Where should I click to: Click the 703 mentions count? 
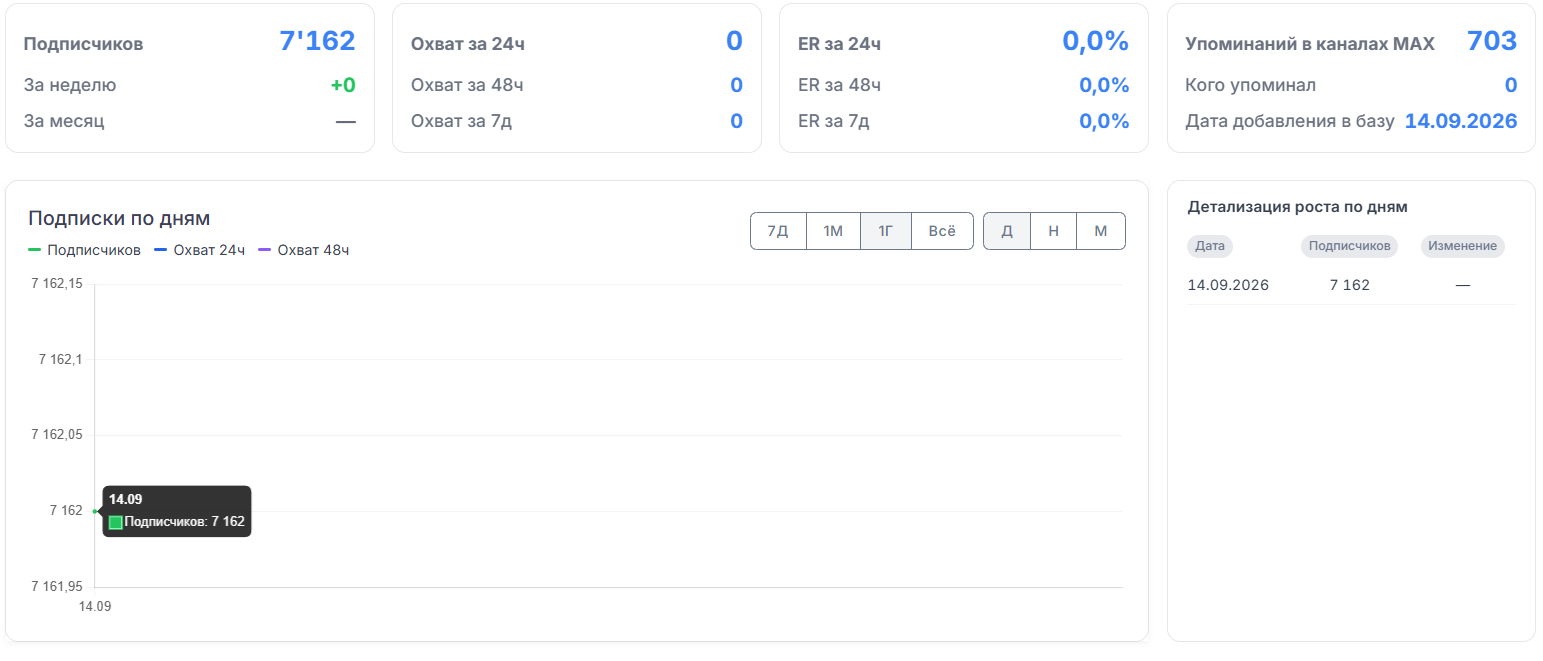click(x=1492, y=41)
